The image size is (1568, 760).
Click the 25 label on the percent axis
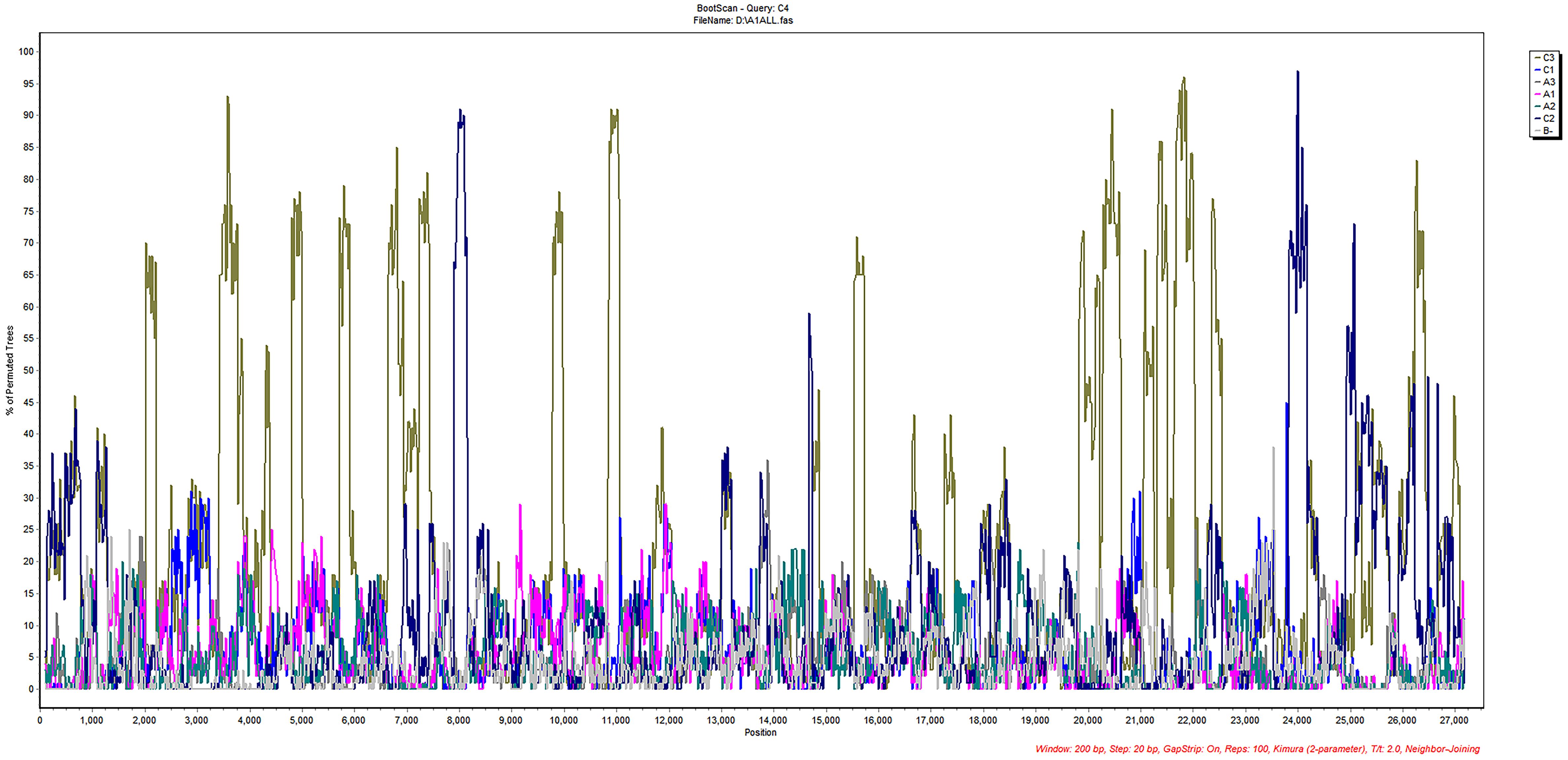[29, 530]
